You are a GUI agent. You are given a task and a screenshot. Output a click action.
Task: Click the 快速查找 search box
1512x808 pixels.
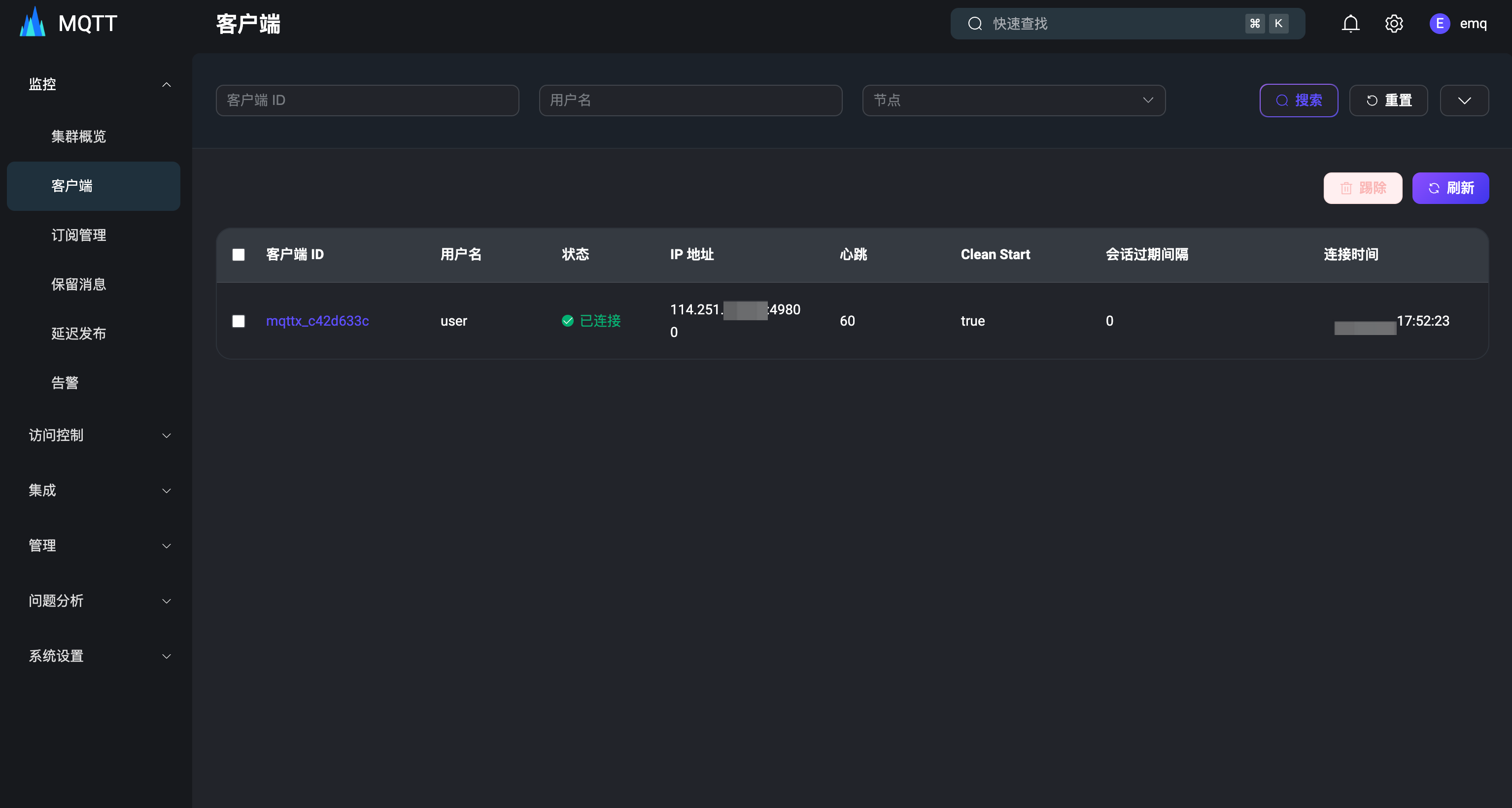click(1128, 24)
